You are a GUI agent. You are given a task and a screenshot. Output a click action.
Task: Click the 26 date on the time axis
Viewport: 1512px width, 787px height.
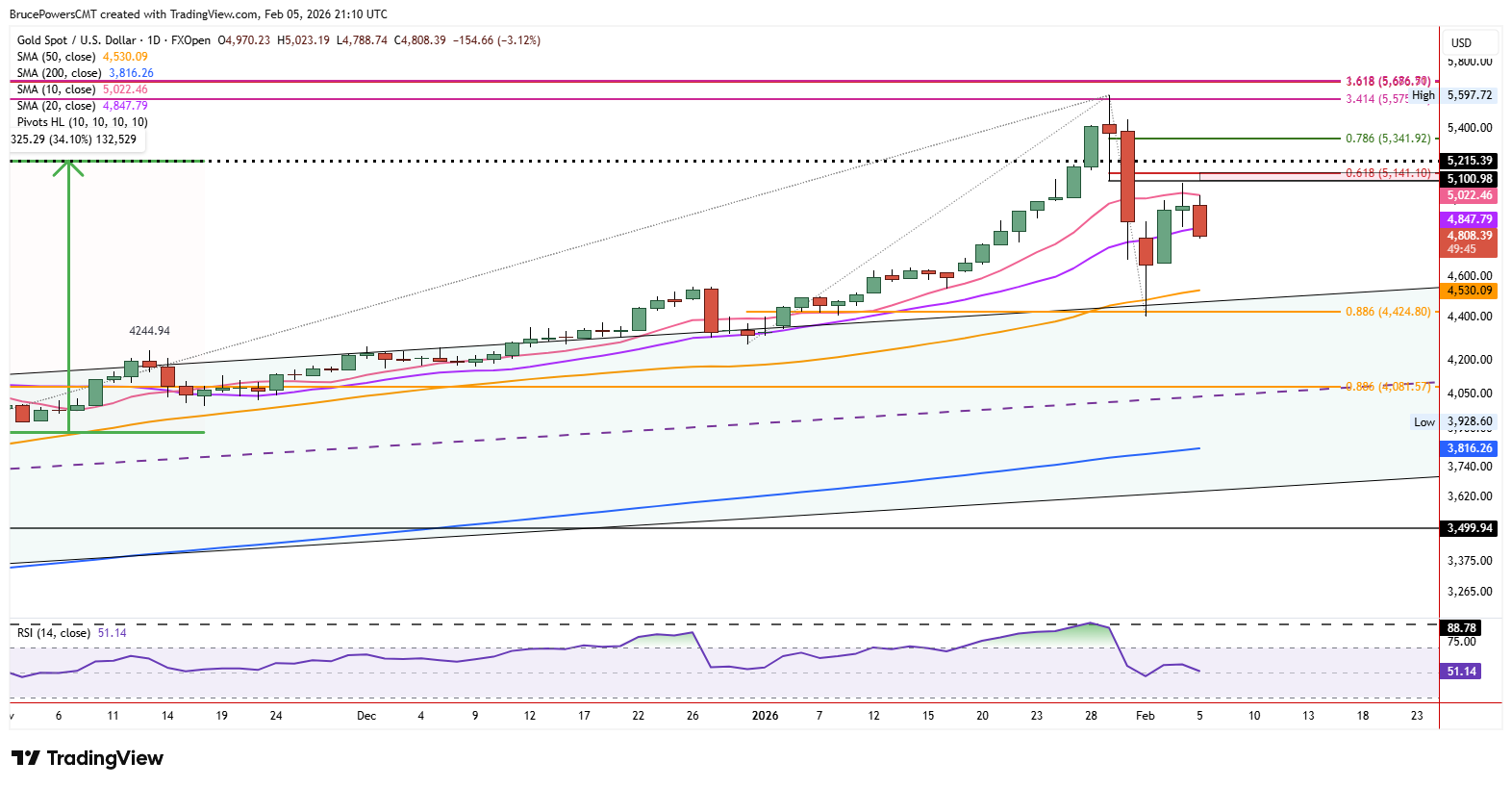tap(693, 716)
